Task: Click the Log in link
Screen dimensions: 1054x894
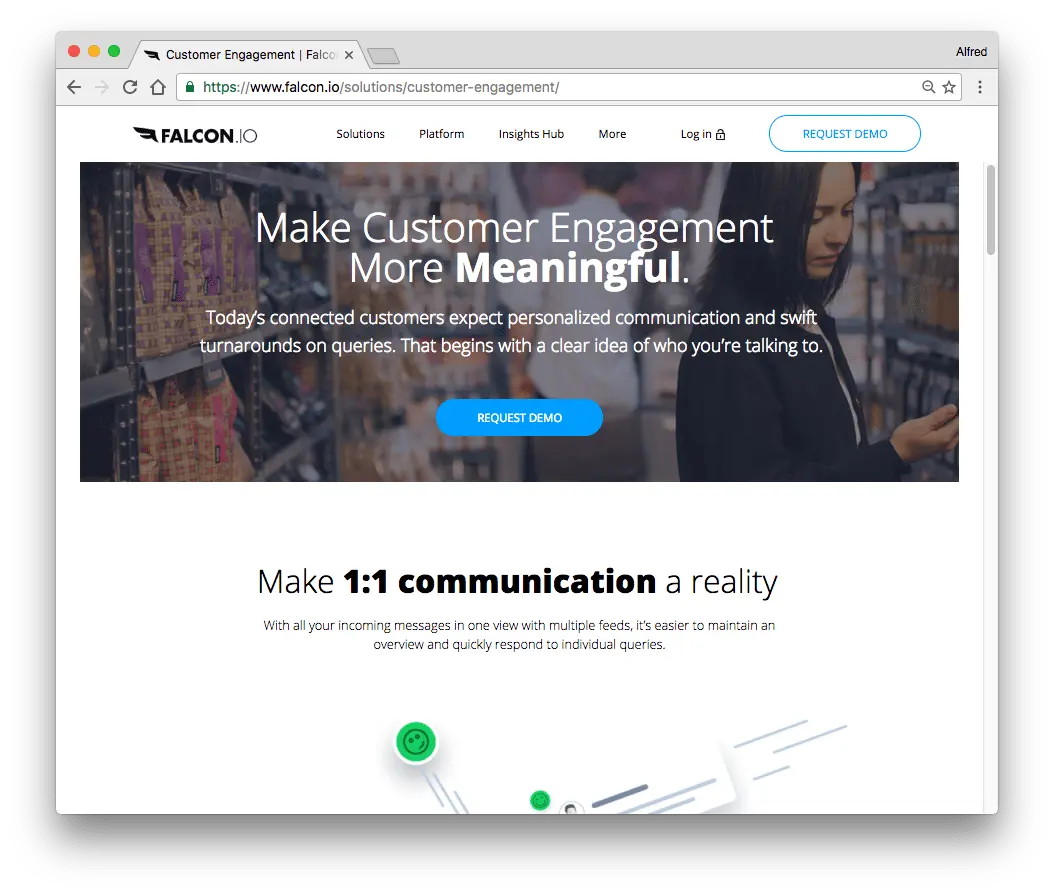Action: [x=702, y=134]
